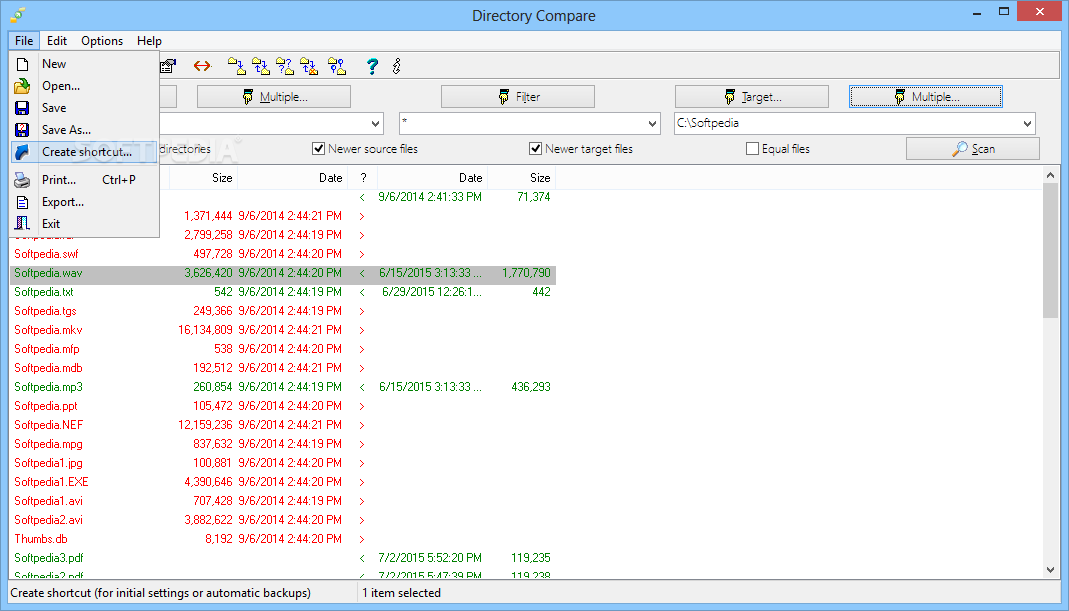Click the source-side Multiple... button
1069x611 pixels.
(274, 97)
